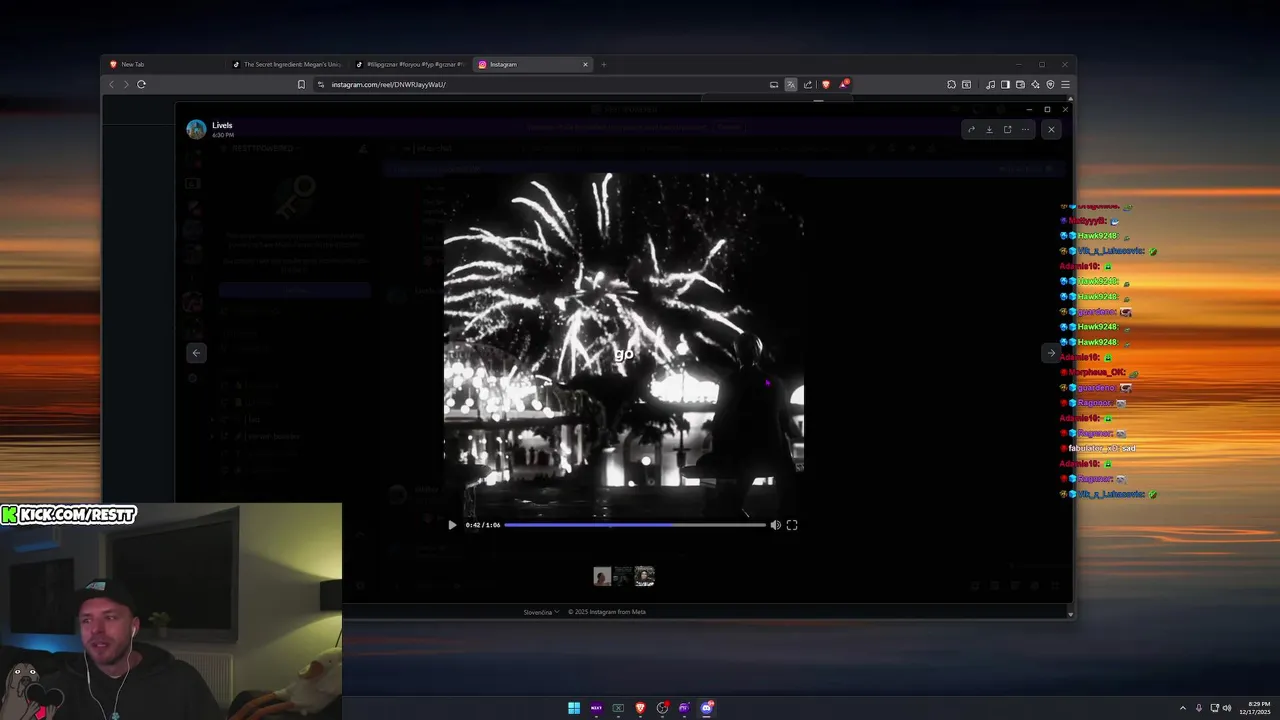Screen dimensions: 1280x720
Task: Select the second media thumbnail below video
Action: click(x=623, y=576)
